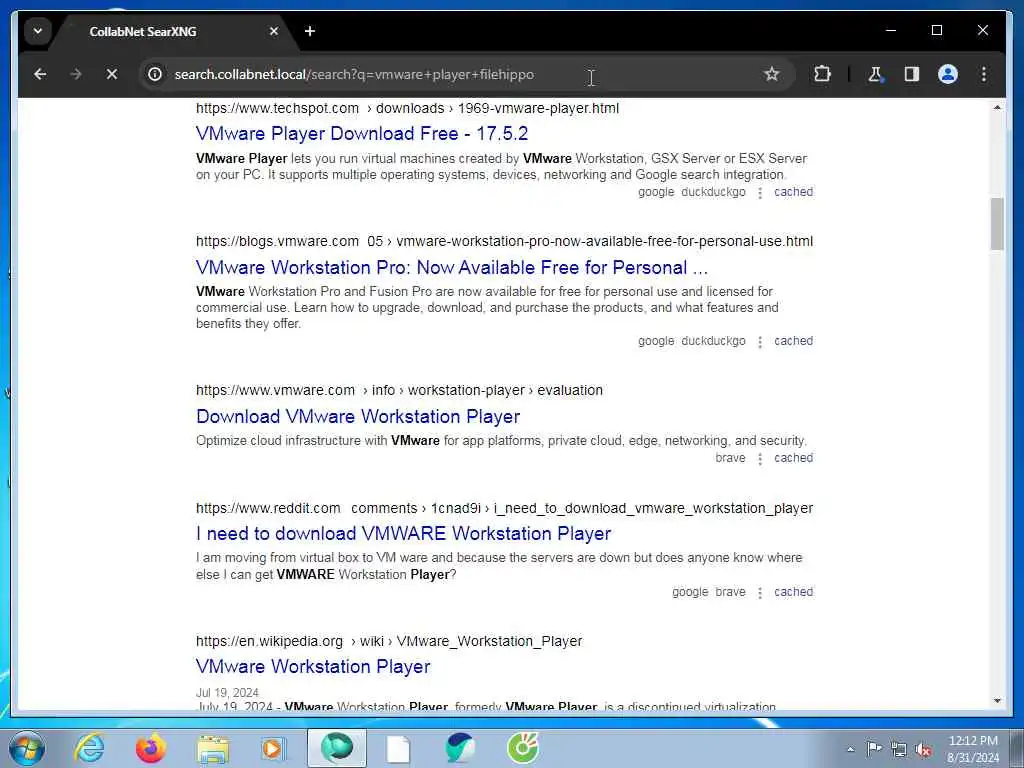Expand the tab search dropdown arrow
This screenshot has height=768, width=1024.
[x=38, y=31]
